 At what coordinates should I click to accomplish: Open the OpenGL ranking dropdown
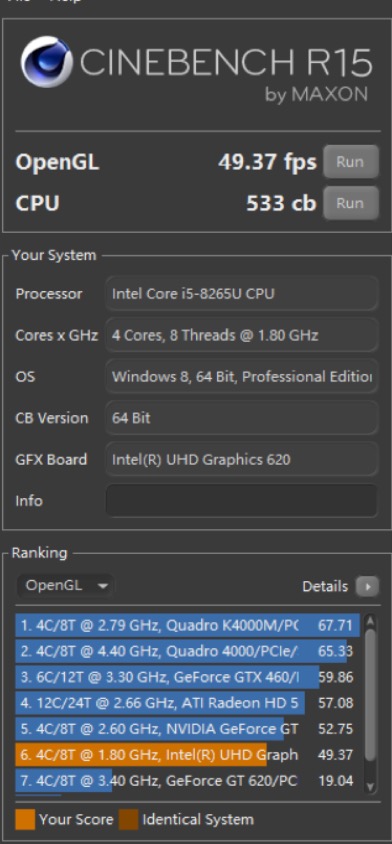[x=66, y=586]
